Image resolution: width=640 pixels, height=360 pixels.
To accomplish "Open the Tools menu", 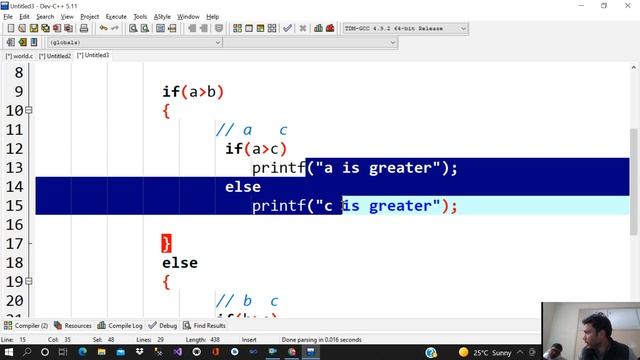I will (x=140, y=17).
